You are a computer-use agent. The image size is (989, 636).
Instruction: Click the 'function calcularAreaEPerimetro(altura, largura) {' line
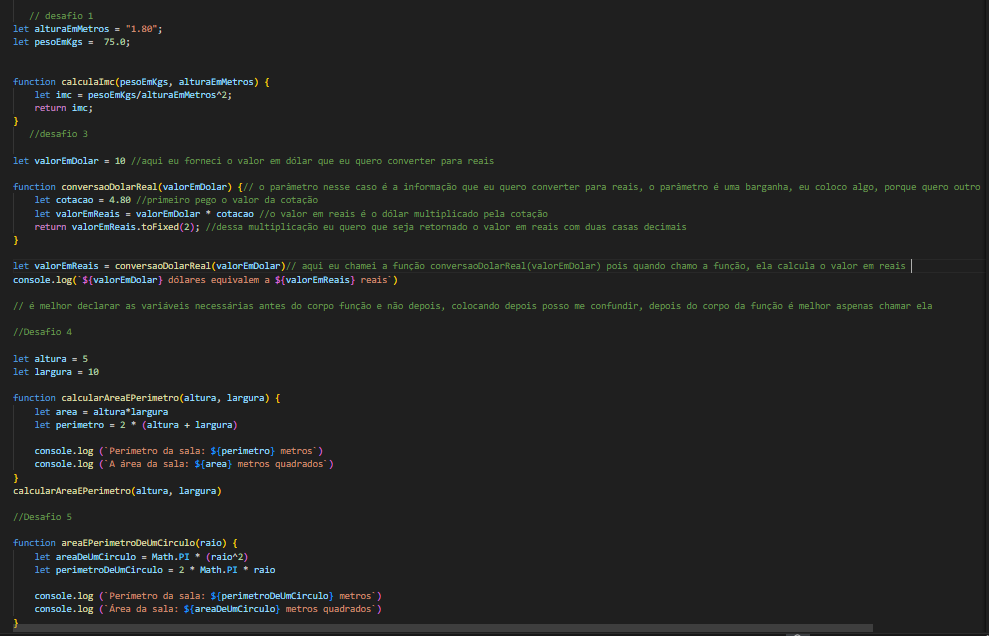(147, 398)
